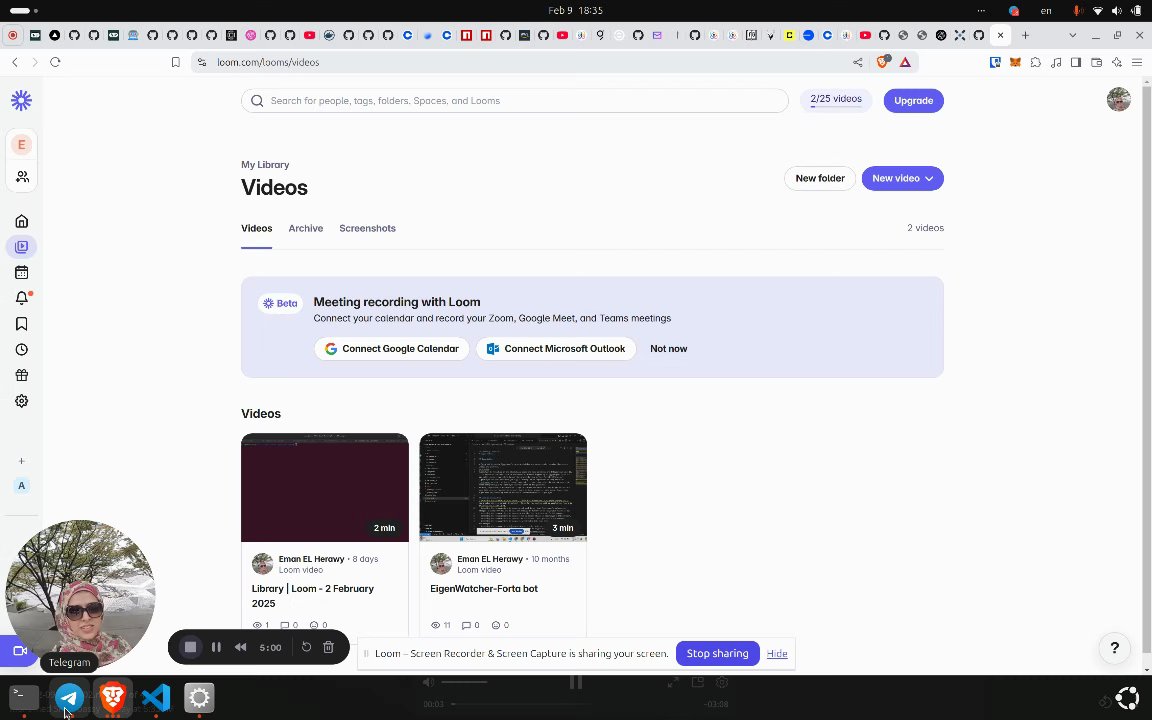
Task: Expand the tab search chevron
Action: 1073,35
